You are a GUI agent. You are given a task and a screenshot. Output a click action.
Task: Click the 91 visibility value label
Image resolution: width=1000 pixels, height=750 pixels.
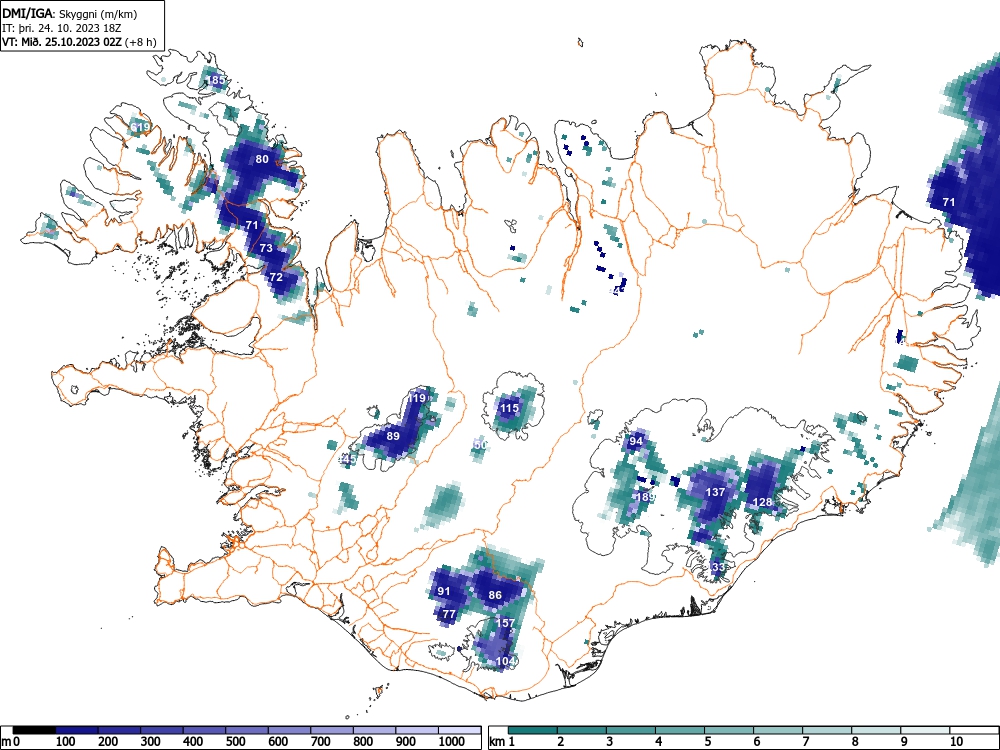tap(443, 591)
